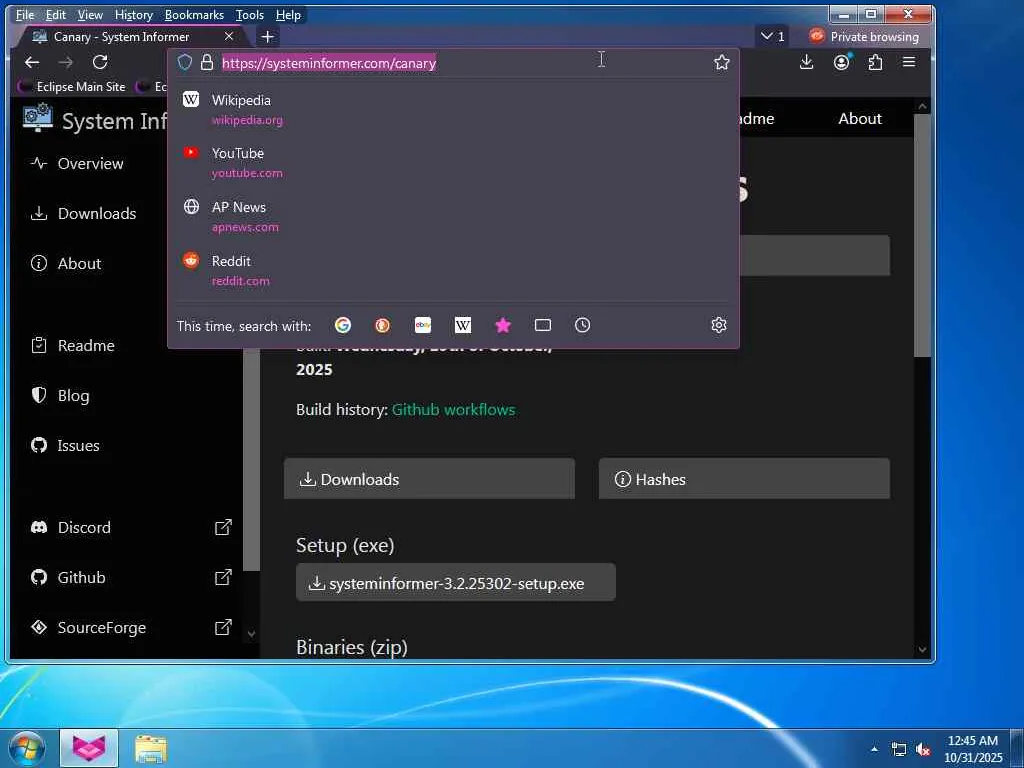
Task: Open the Bookmarks menu
Action: pyautogui.click(x=194, y=14)
